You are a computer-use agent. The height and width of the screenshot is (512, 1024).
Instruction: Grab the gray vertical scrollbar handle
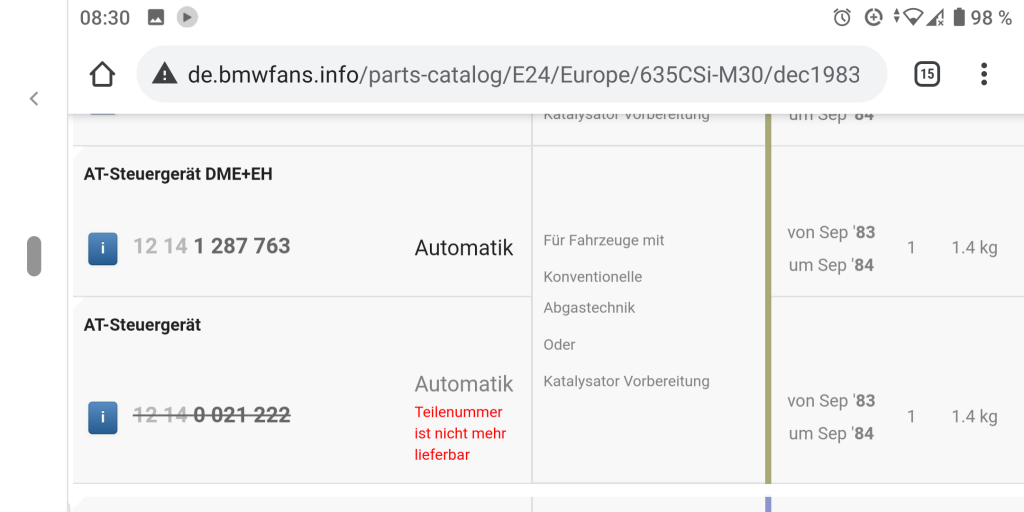34,256
